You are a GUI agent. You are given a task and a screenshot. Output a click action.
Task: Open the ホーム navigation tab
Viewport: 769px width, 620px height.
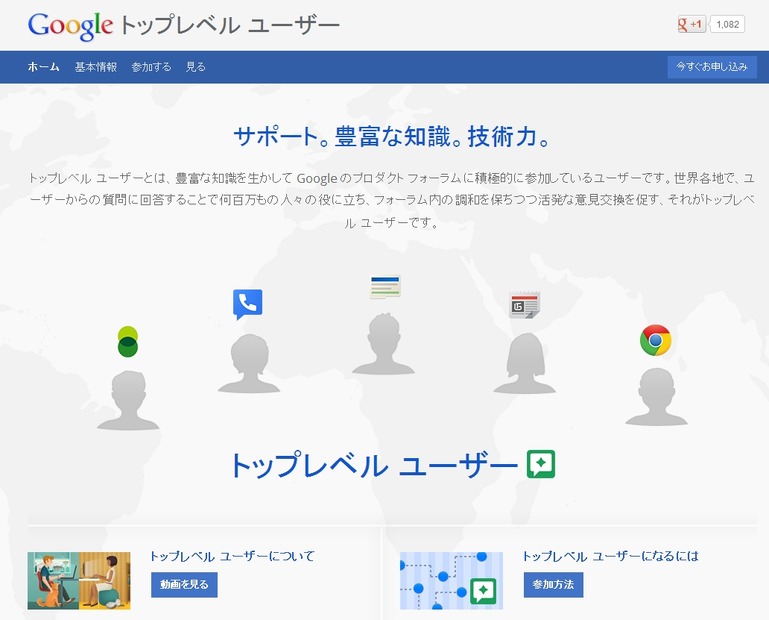[x=44, y=67]
